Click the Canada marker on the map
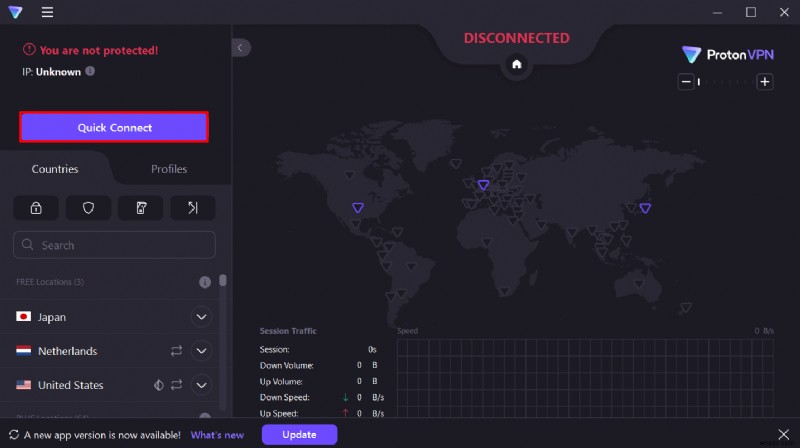 pyautogui.click(x=349, y=175)
